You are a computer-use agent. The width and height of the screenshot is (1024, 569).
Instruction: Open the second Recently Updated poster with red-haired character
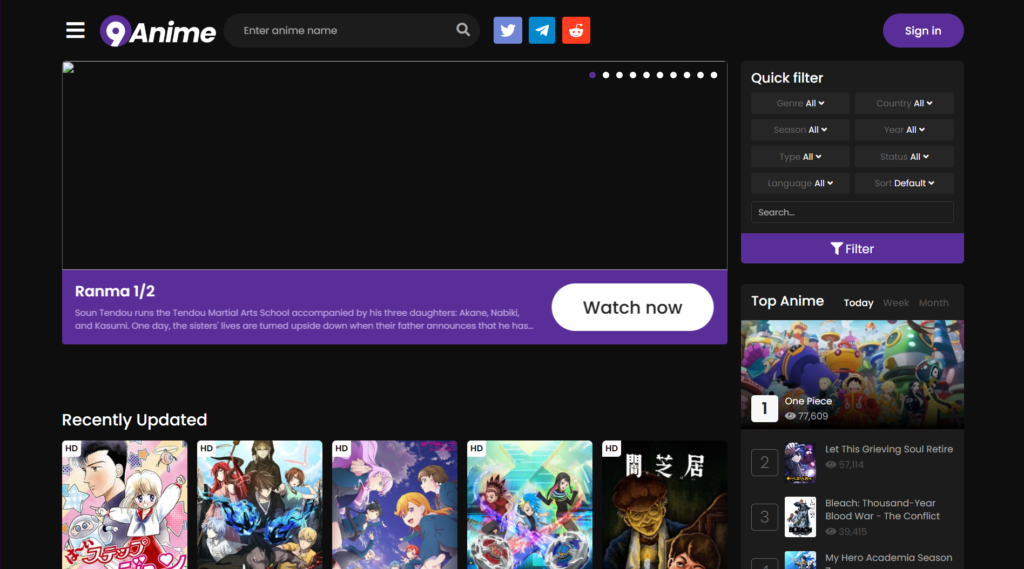click(x=259, y=504)
